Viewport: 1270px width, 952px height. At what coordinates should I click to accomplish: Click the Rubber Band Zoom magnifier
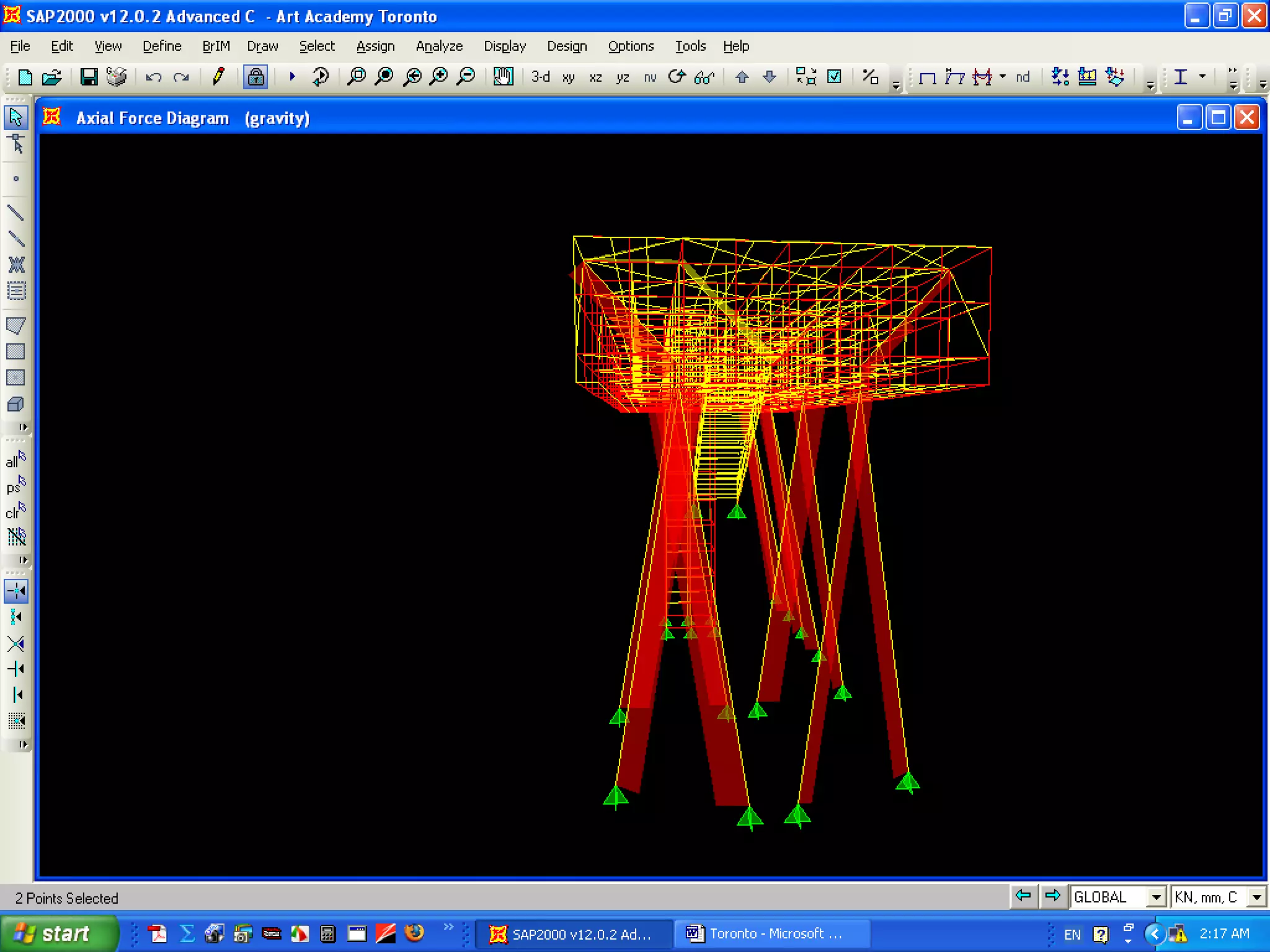tap(357, 77)
